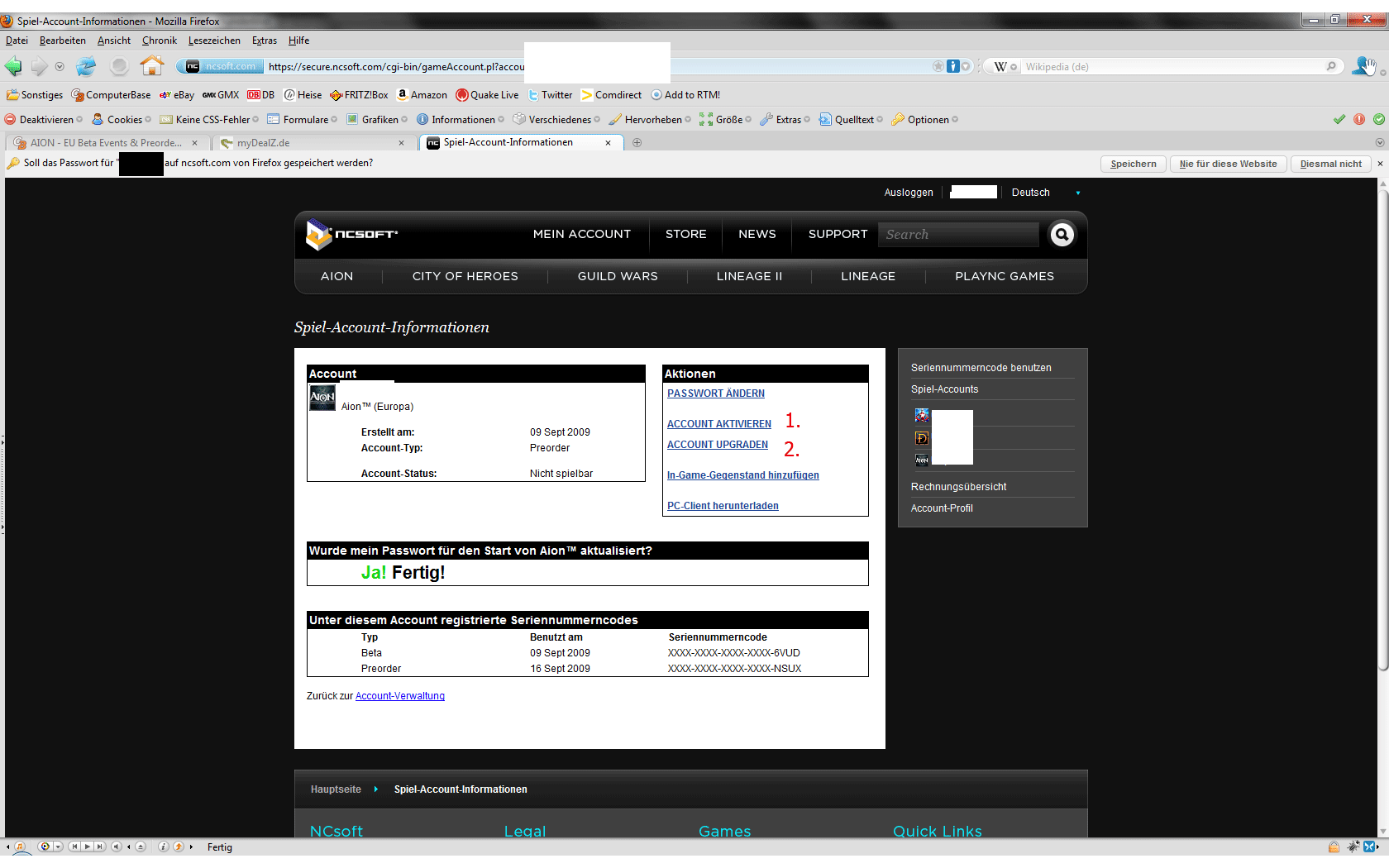Click the italic info icon in status bar
1389x868 pixels.
tap(164, 847)
